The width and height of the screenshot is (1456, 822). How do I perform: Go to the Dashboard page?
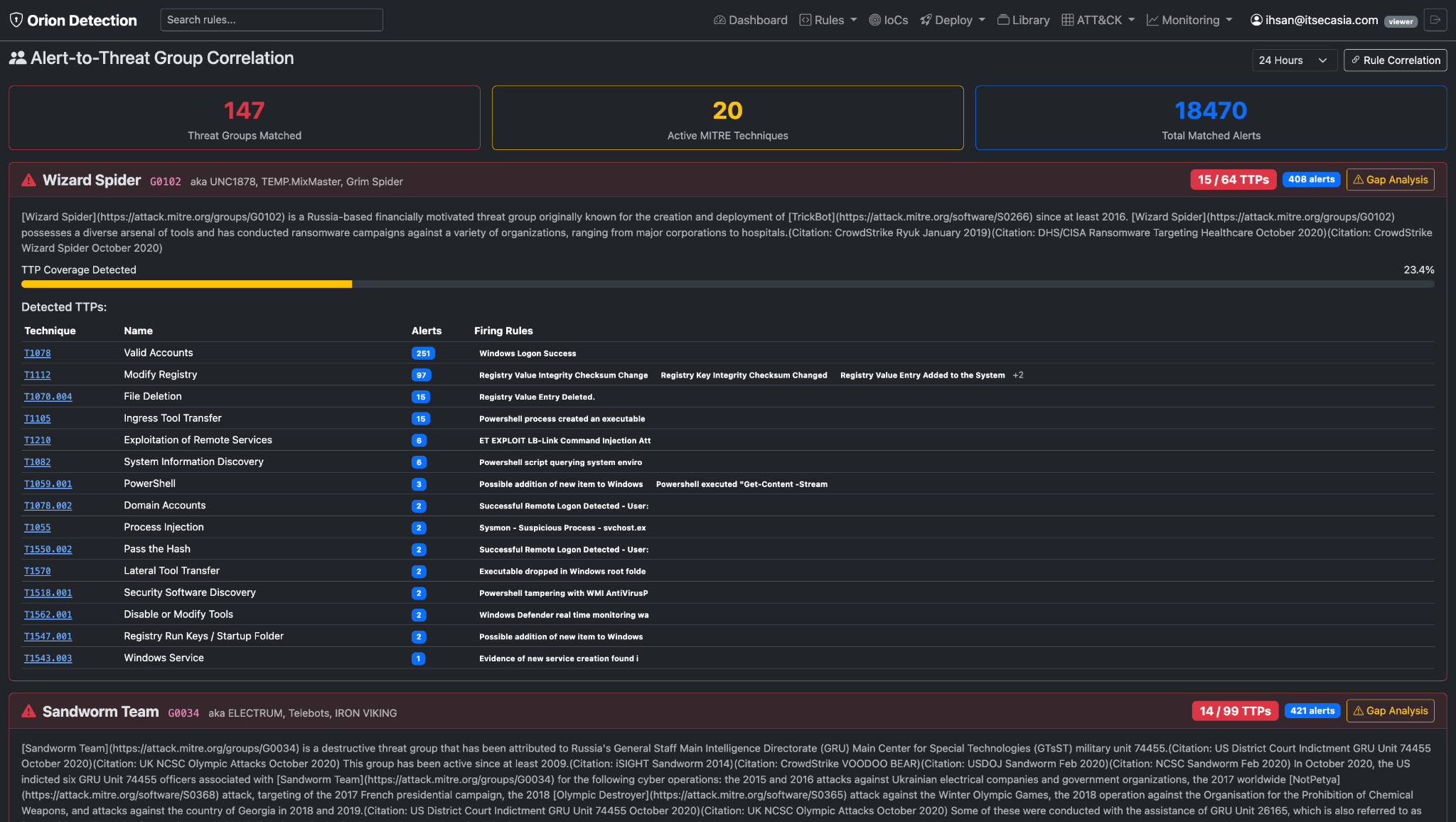(x=750, y=20)
